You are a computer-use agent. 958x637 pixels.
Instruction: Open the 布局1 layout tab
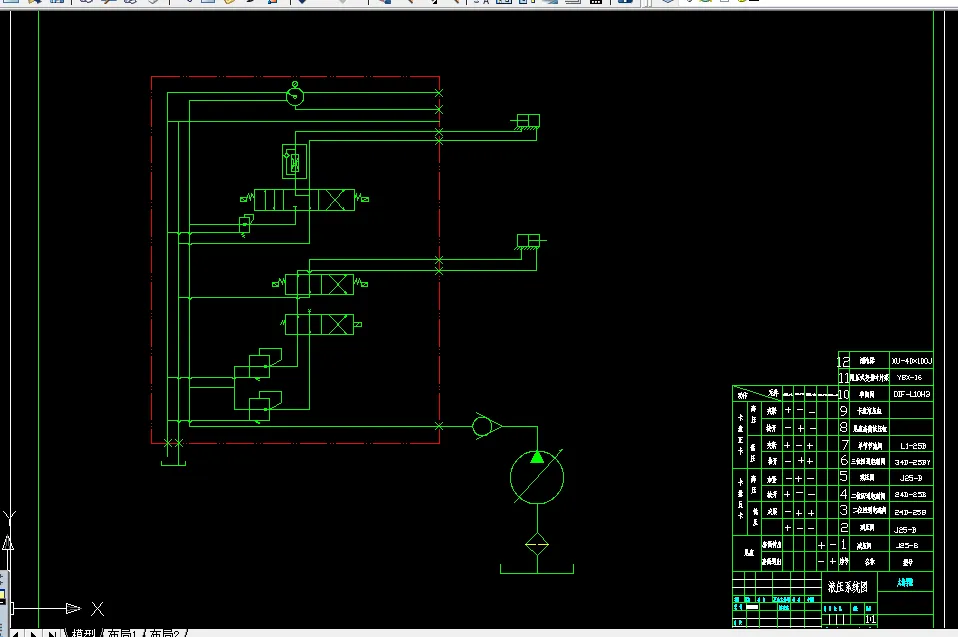(x=122, y=633)
